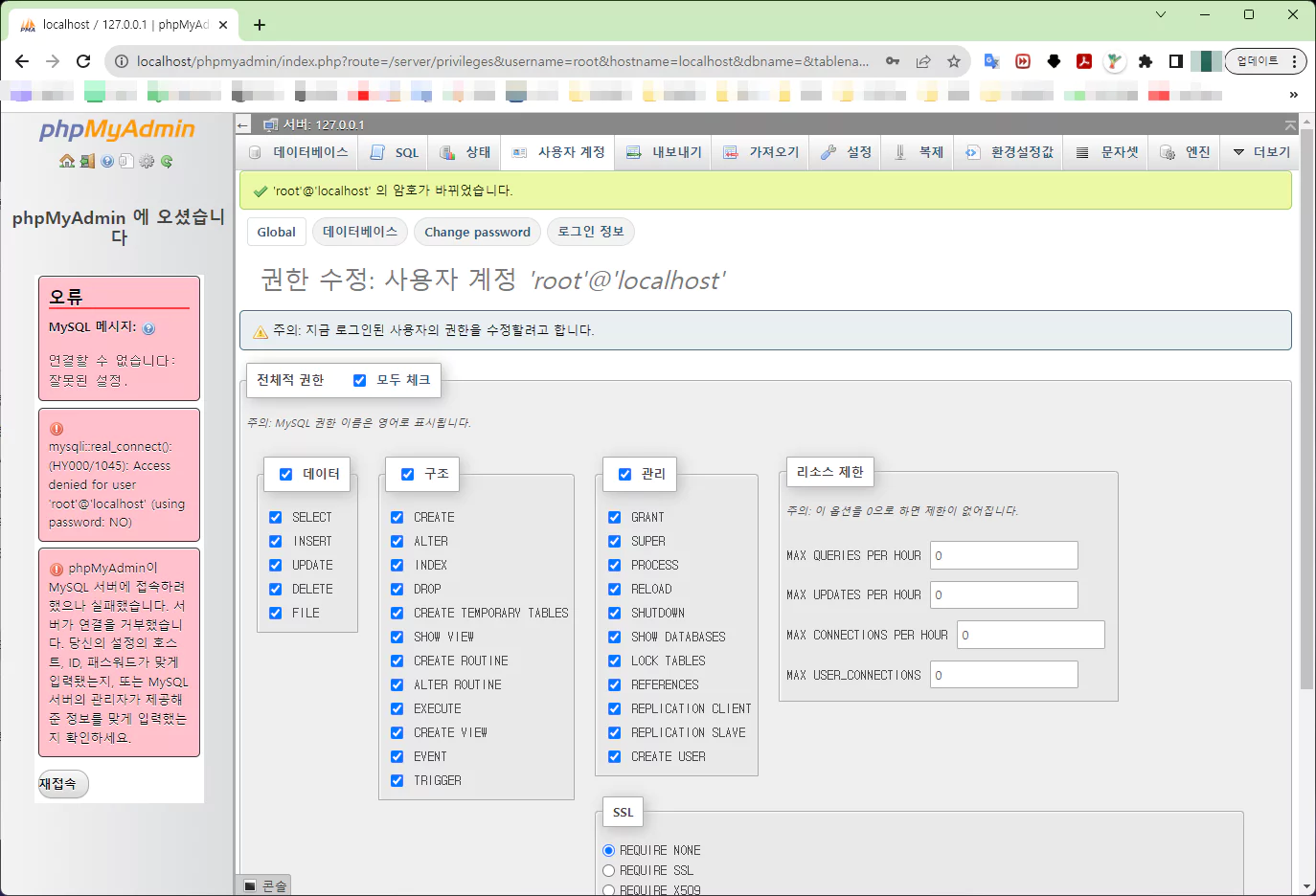Open the 환경설정값 tab

coord(1010,152)
